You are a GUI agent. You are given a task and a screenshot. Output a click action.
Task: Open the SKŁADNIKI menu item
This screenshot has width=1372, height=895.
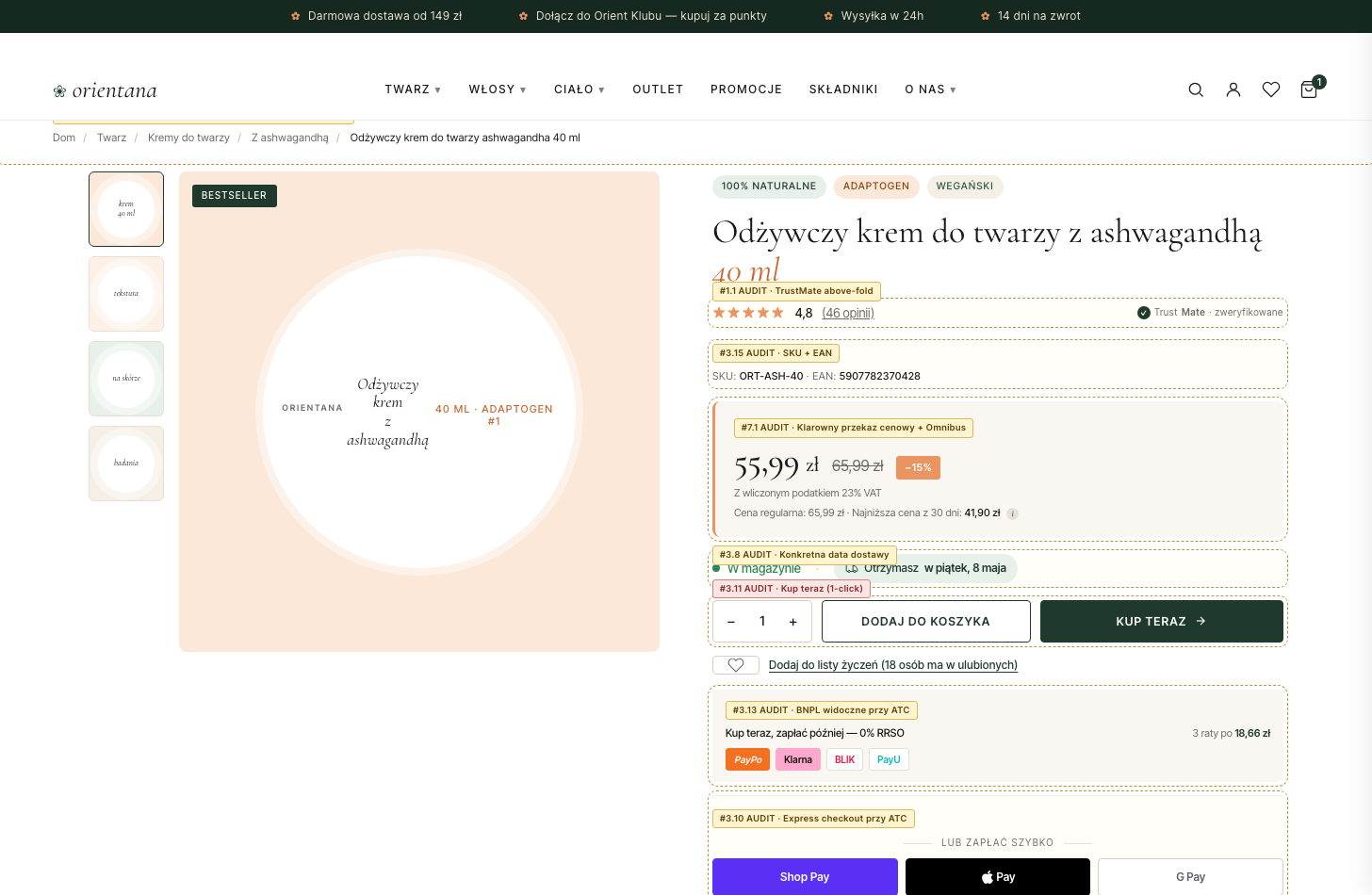click(x=843, y=89)
